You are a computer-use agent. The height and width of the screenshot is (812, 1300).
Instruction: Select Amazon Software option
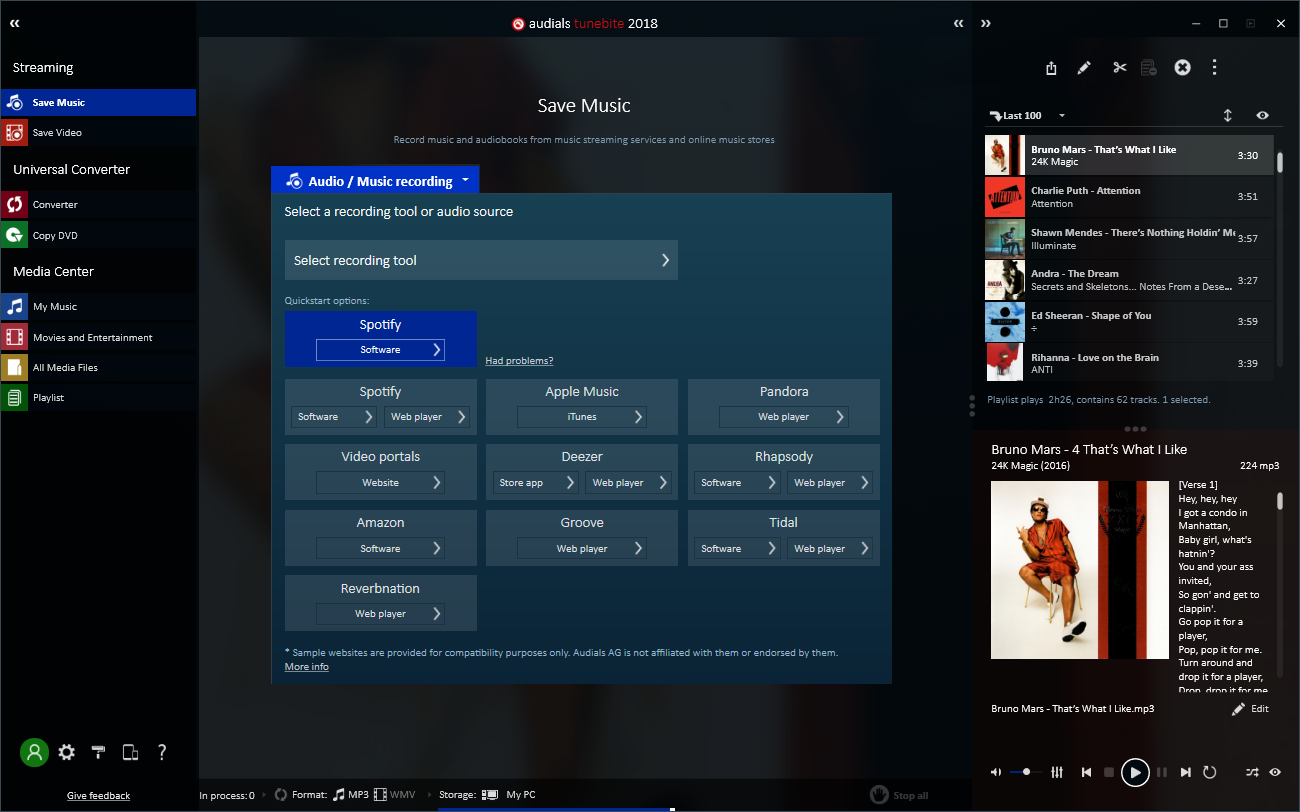[x=380, y=549]
